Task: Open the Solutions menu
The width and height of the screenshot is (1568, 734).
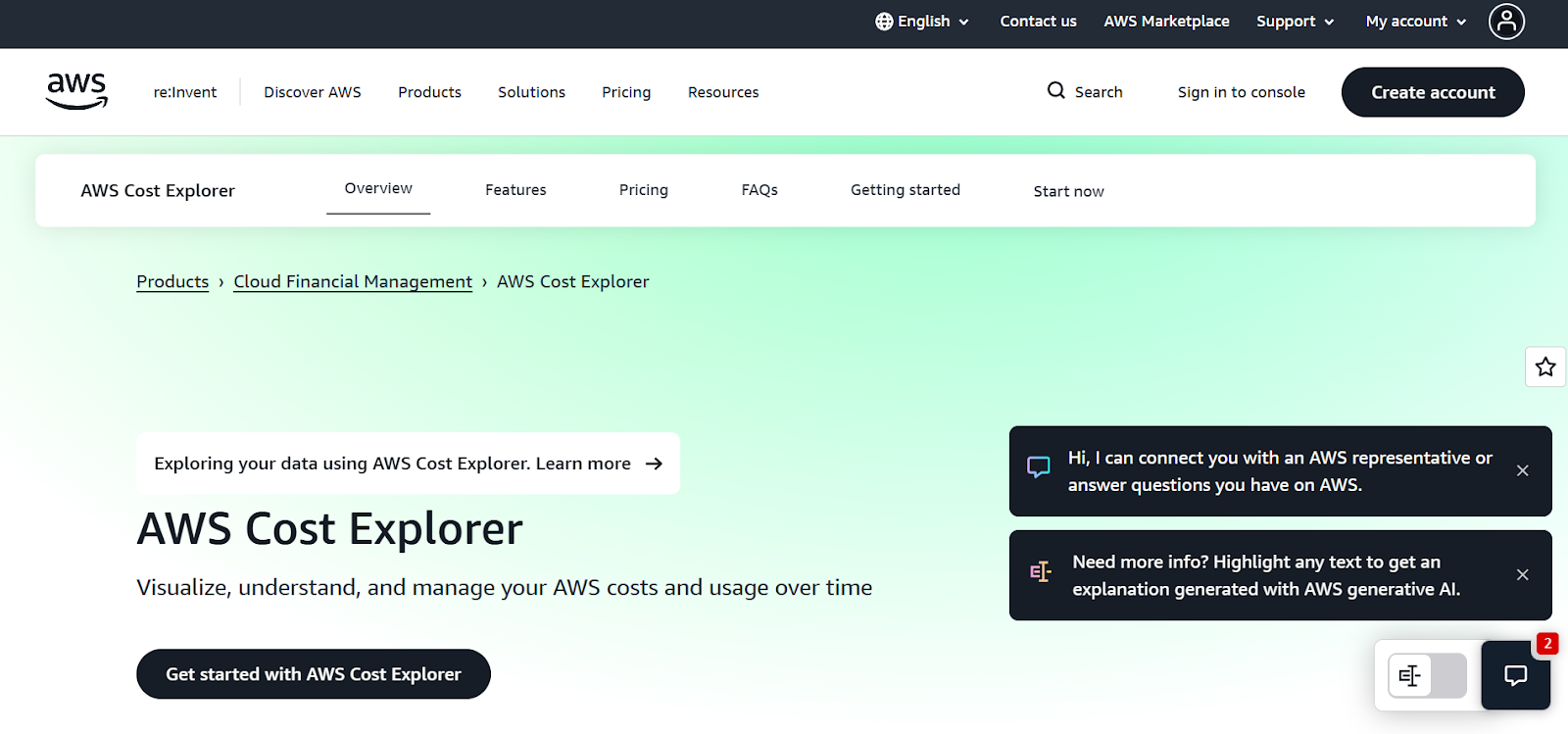Action: point(531,92)
